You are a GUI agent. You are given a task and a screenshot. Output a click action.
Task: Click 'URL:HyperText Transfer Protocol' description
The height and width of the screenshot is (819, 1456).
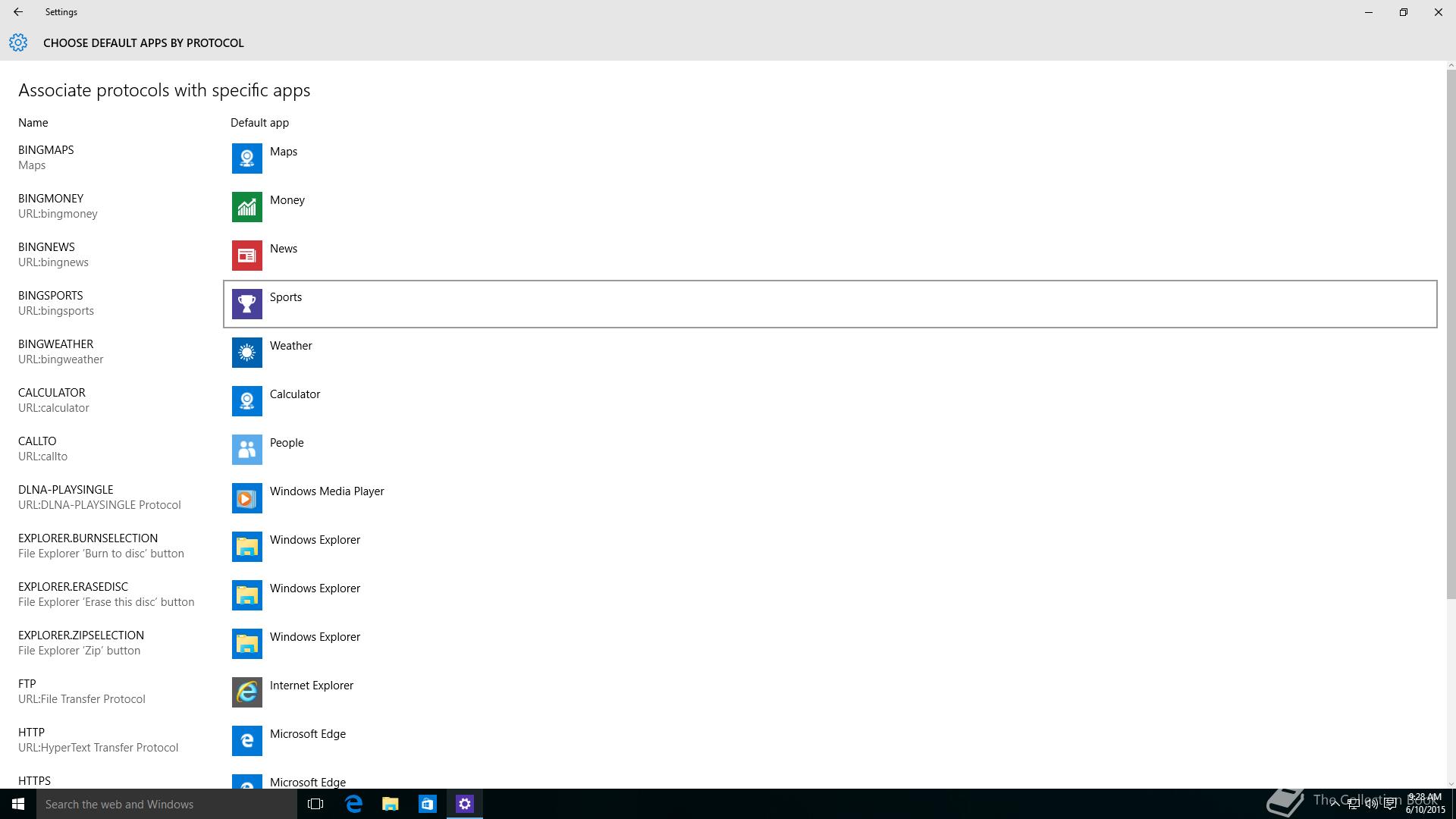pyautogui.click(x=99, y=748)
